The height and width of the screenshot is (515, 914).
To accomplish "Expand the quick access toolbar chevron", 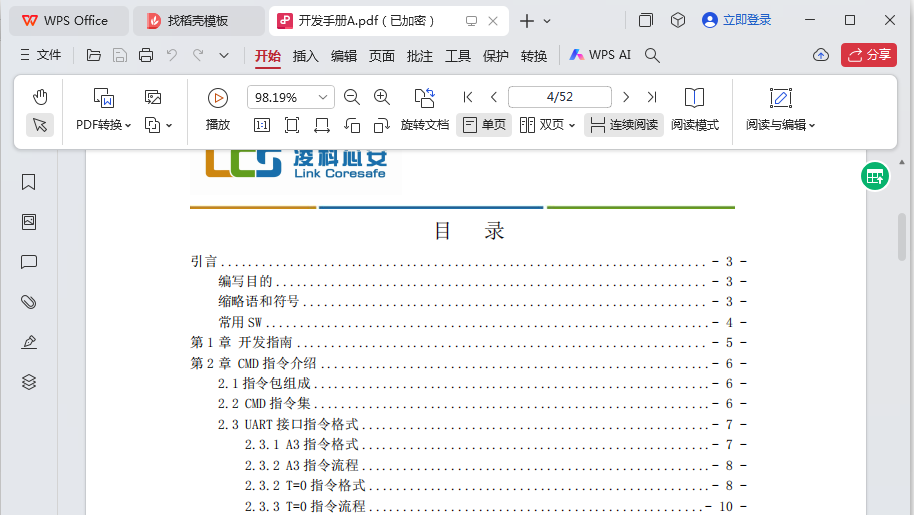I will tap(224, 55).
